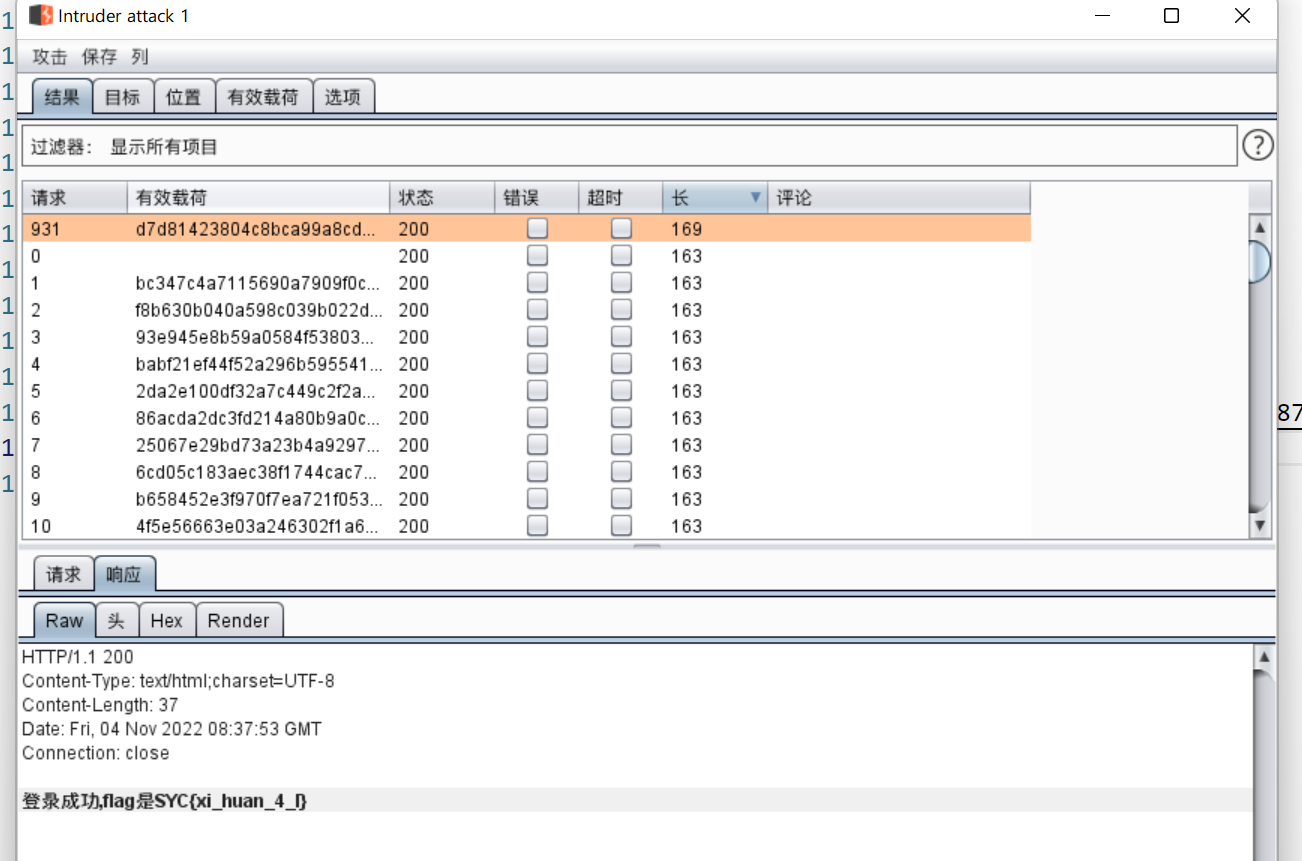The image size is (1302, 861).
Task: Toggle the 超时 checkbox for request 931
Action: 622,228
